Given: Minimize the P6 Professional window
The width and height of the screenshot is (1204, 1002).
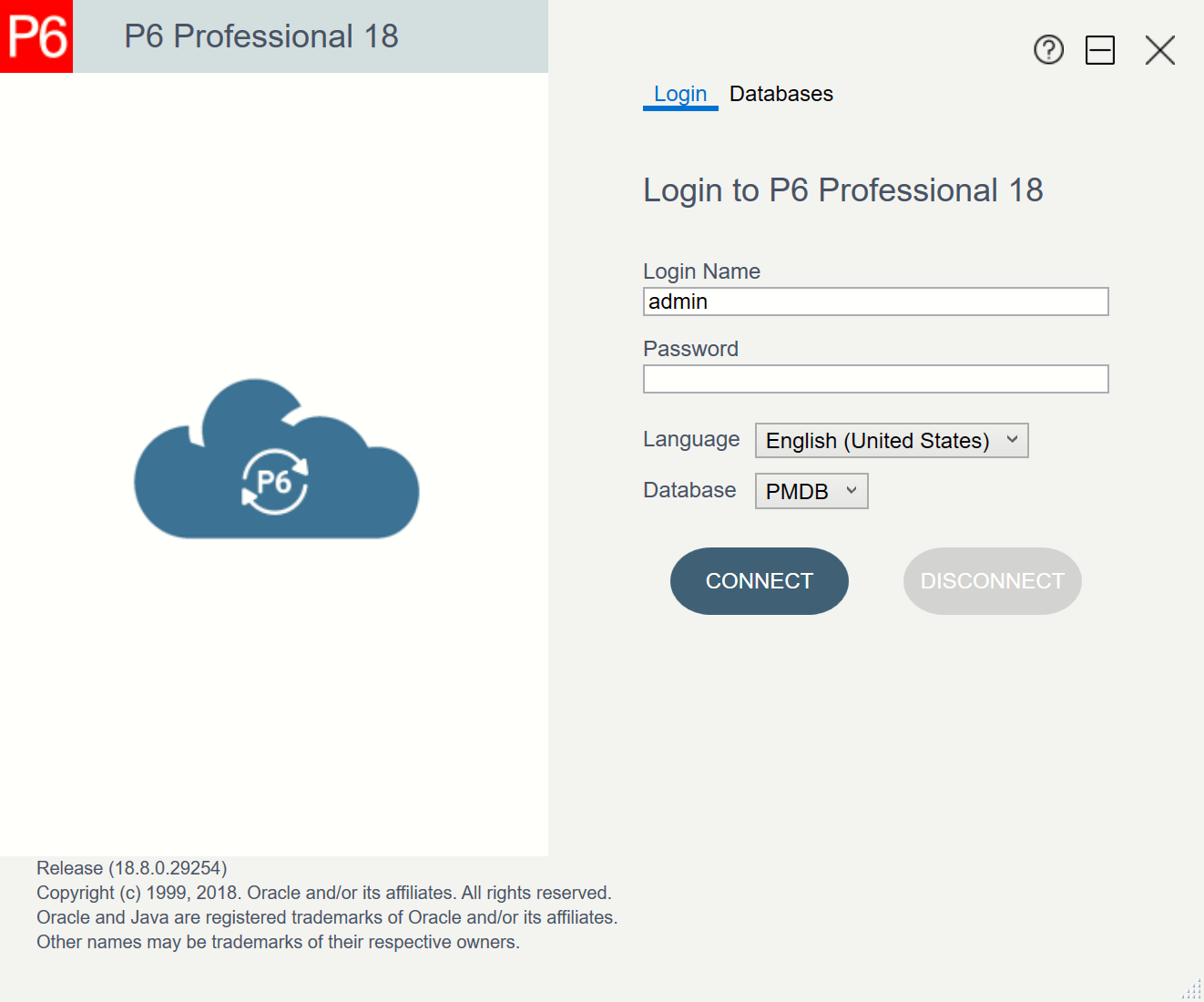Looking at the screenshot, I should click(x=1100, y=50).
